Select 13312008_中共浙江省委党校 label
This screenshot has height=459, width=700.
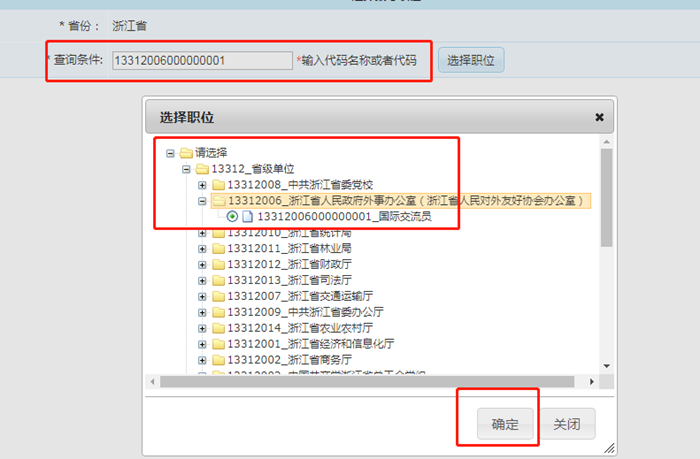click(300, 185)
